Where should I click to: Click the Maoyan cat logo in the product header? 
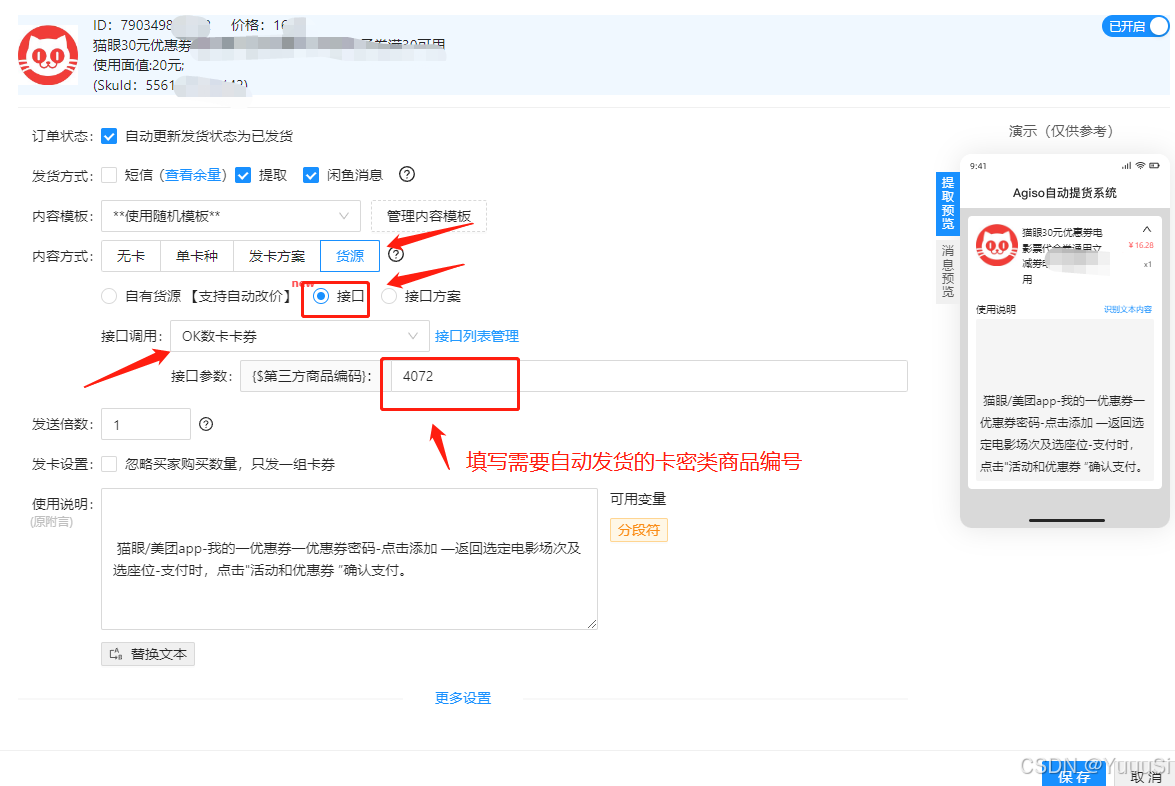48,55
